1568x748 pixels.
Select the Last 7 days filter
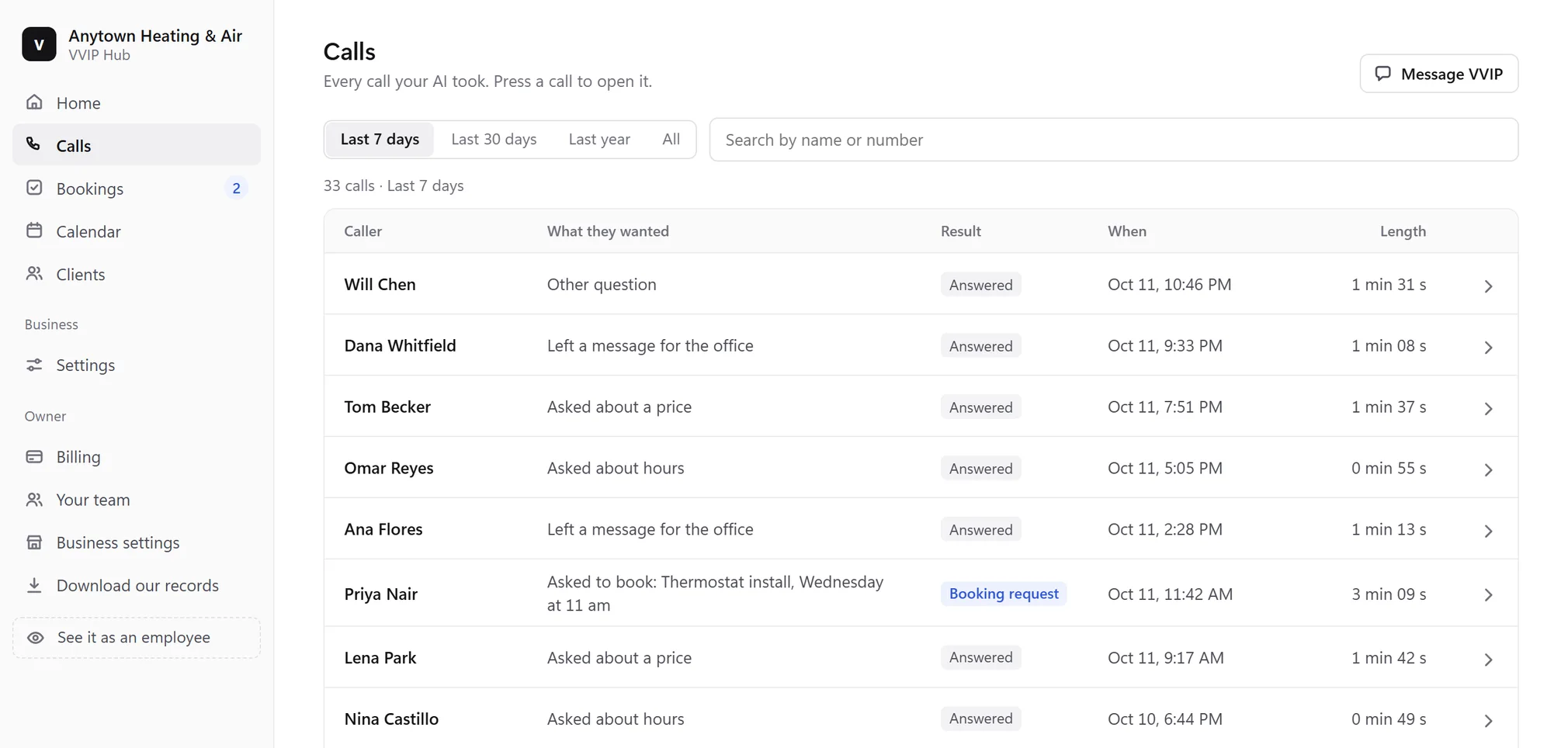coord(380,140)
